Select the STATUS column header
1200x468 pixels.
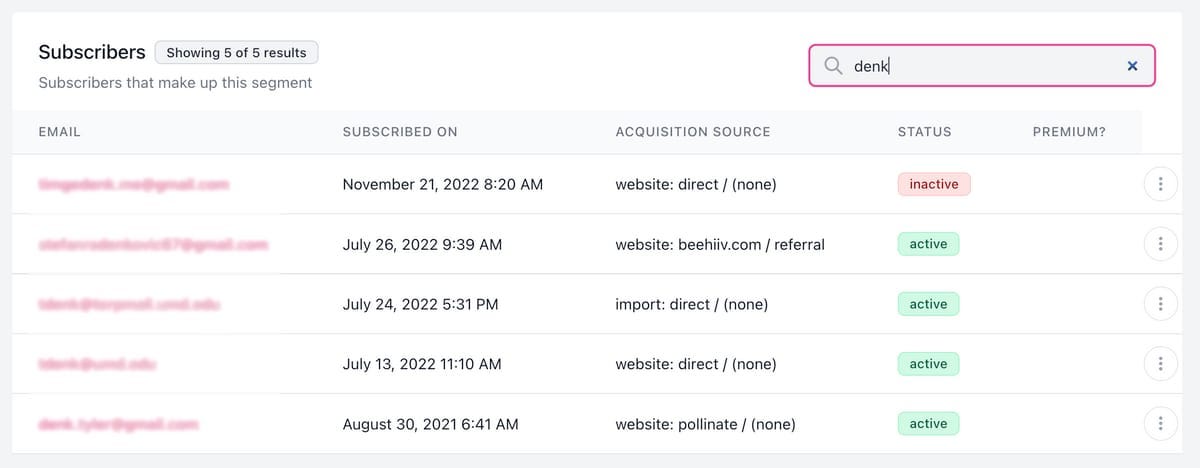(x=925, y=132)
